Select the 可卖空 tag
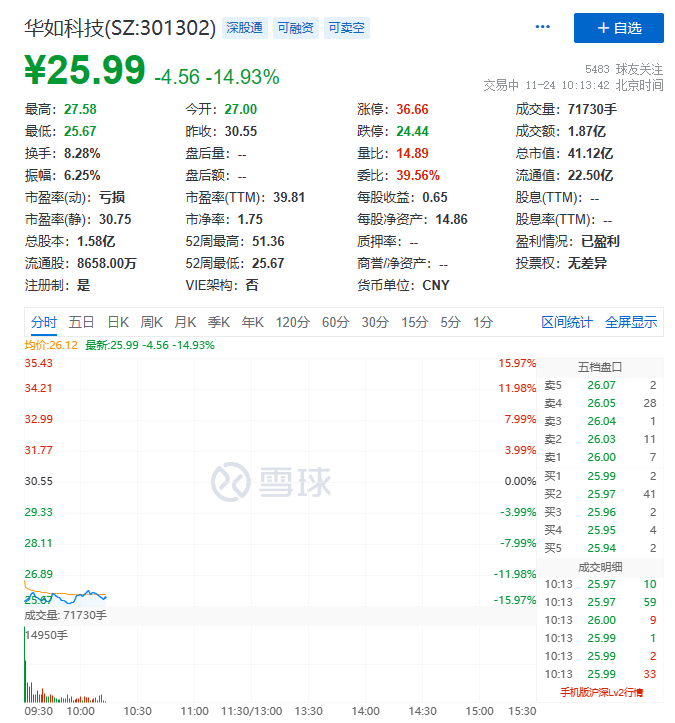This screenshot has height=723, width=675. [x=346, y=28]
